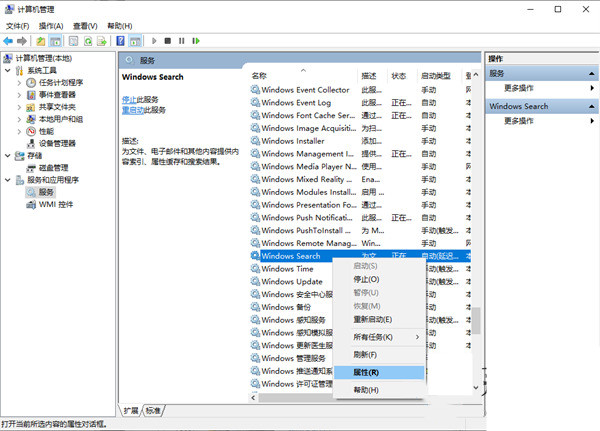Choose 刷新(F) in context menu

click(379, 355)
